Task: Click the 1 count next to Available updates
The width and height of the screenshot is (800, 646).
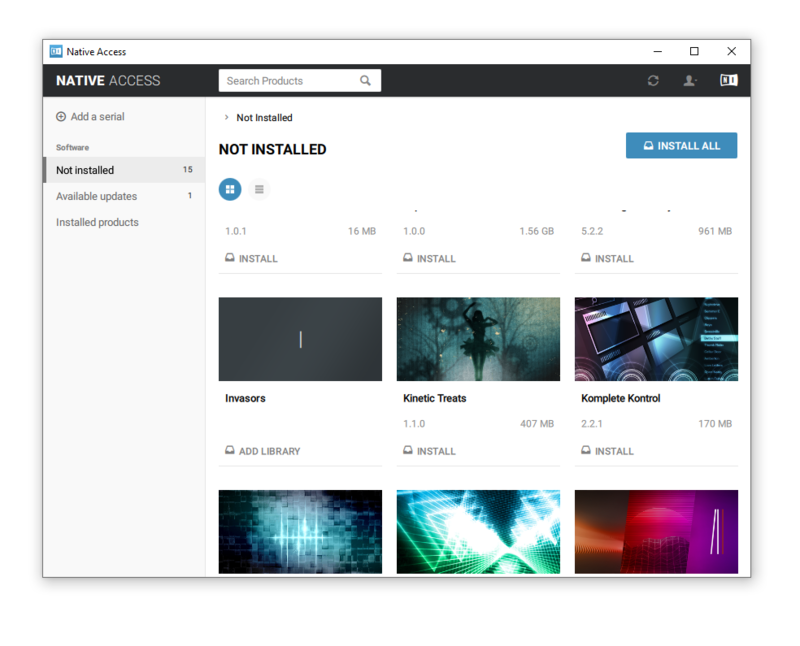Action: tap(190, 195)
